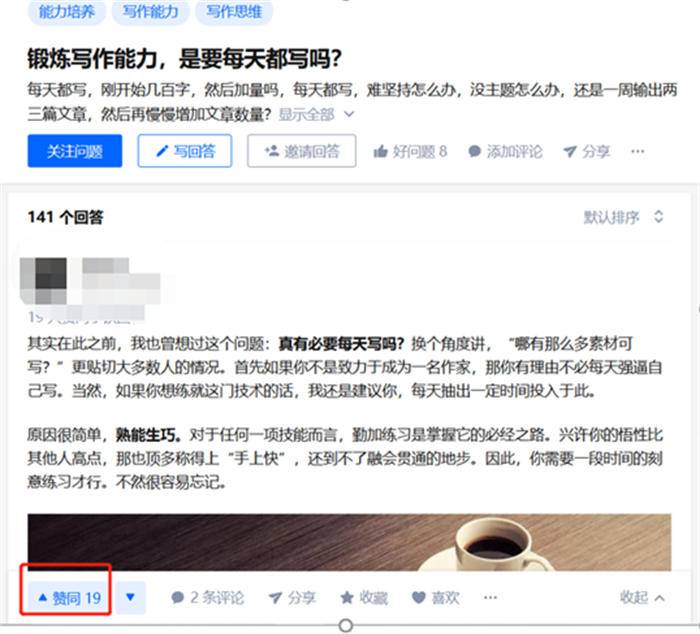The image size is (700, 634).
Task: Click the 喜欢 heart icon
Action: click(418, 597)
